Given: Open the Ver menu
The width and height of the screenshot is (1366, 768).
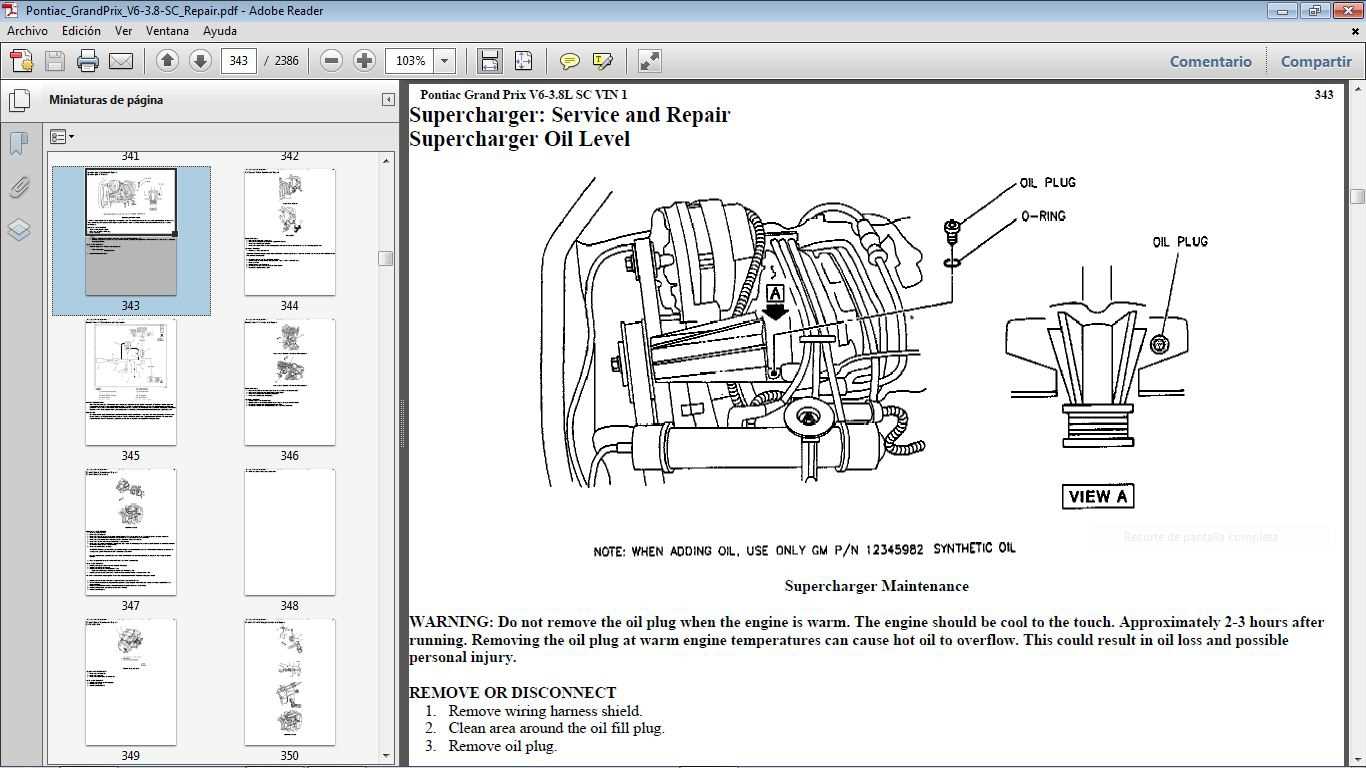Looking at the screenshot, I should point(123,31).
